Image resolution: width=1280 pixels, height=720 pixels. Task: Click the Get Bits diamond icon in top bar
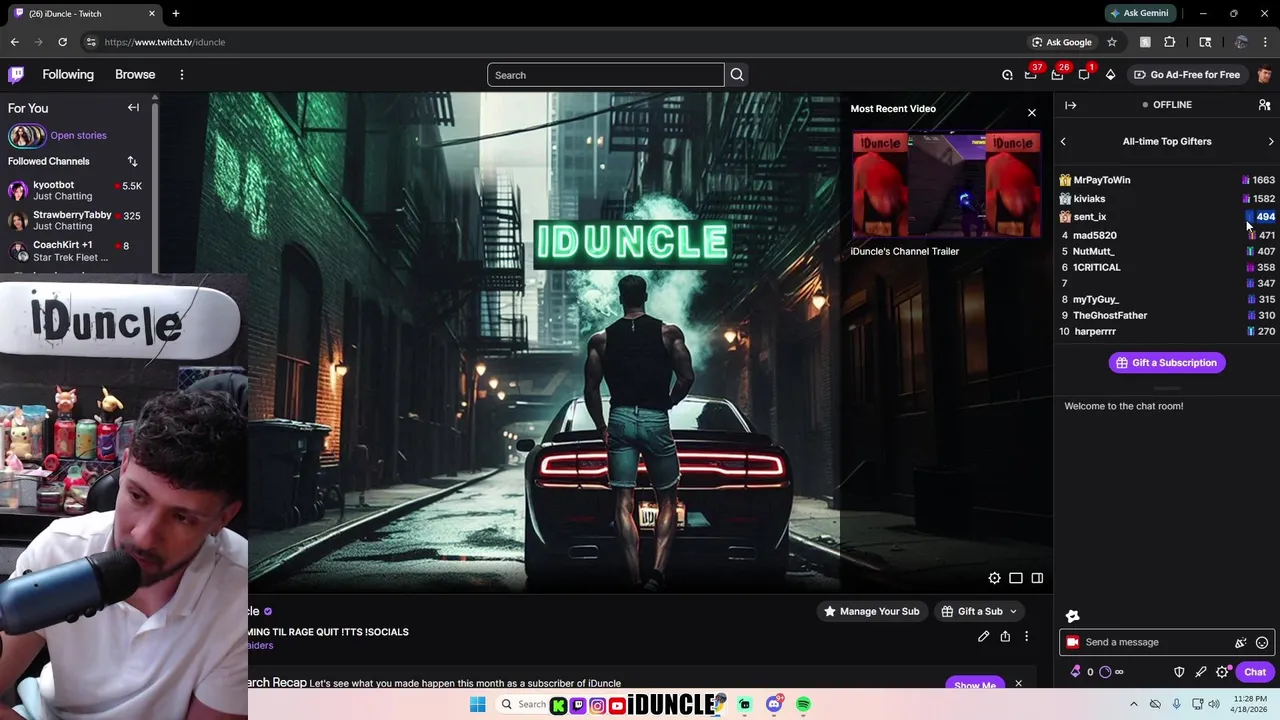pos(1110,75)
